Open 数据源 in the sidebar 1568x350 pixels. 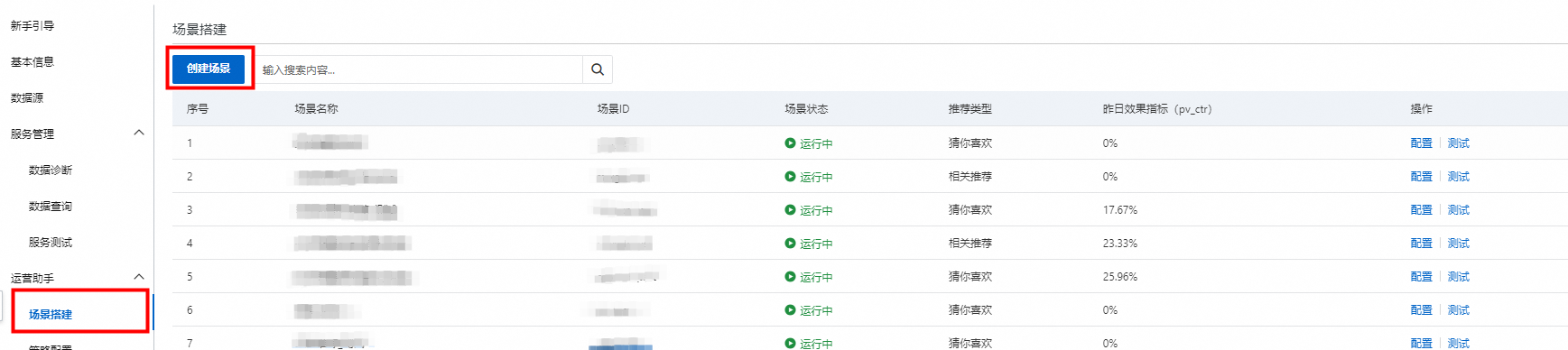[x=27, y=98]
